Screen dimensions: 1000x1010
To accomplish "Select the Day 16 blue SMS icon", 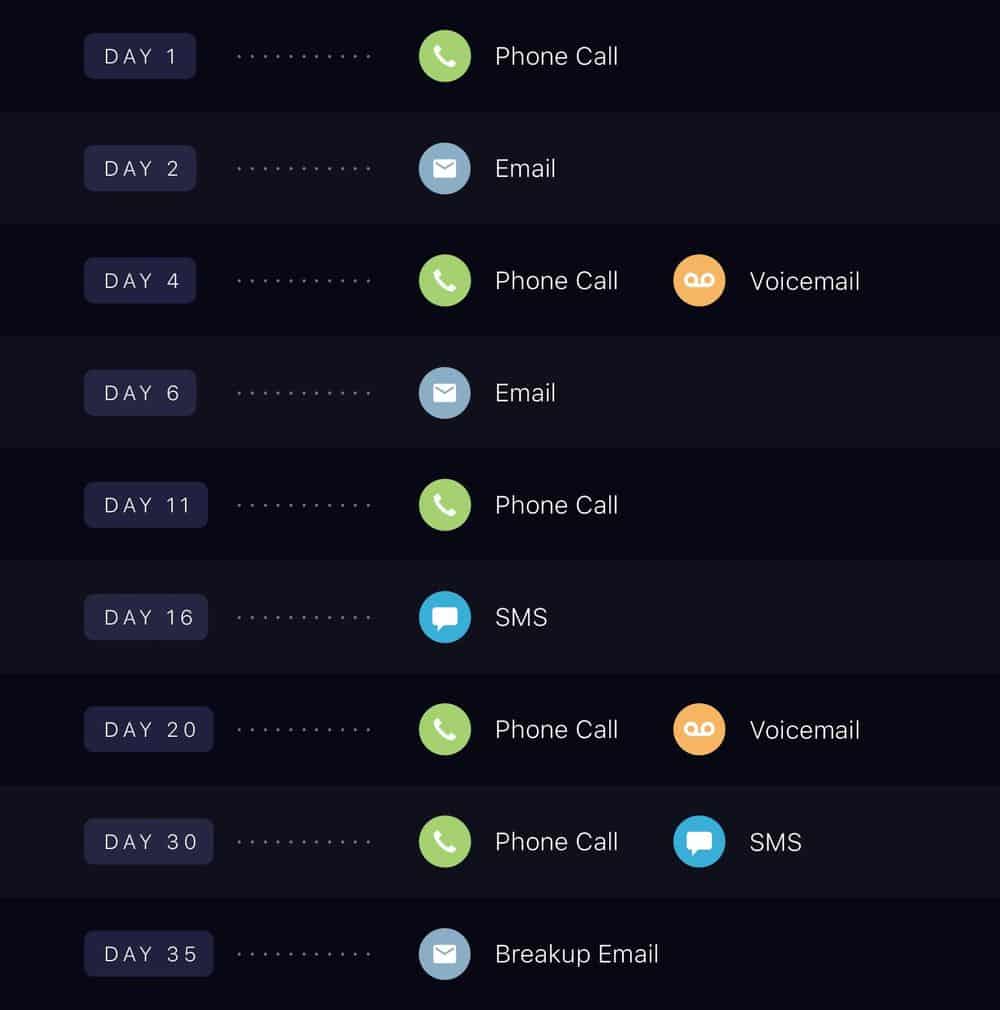I will pyautogui.click(x=445, y=617).
